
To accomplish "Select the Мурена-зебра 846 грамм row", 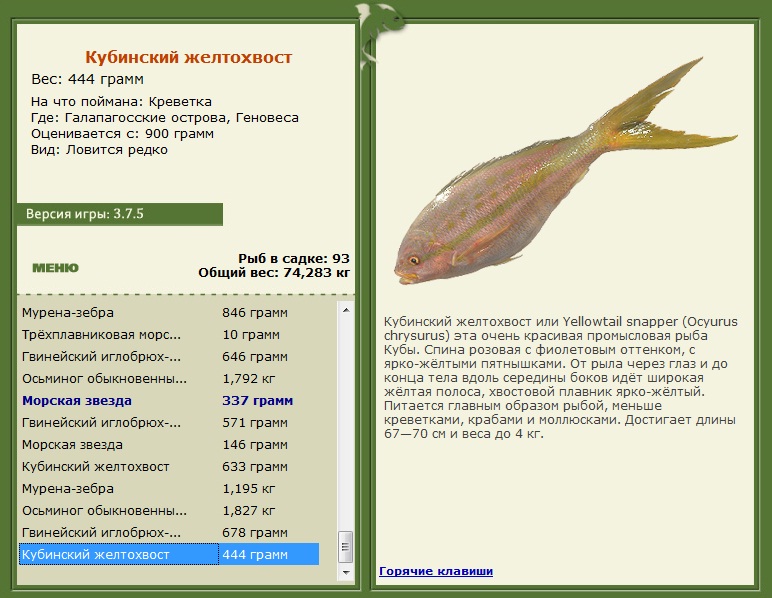I will [169, 313].
